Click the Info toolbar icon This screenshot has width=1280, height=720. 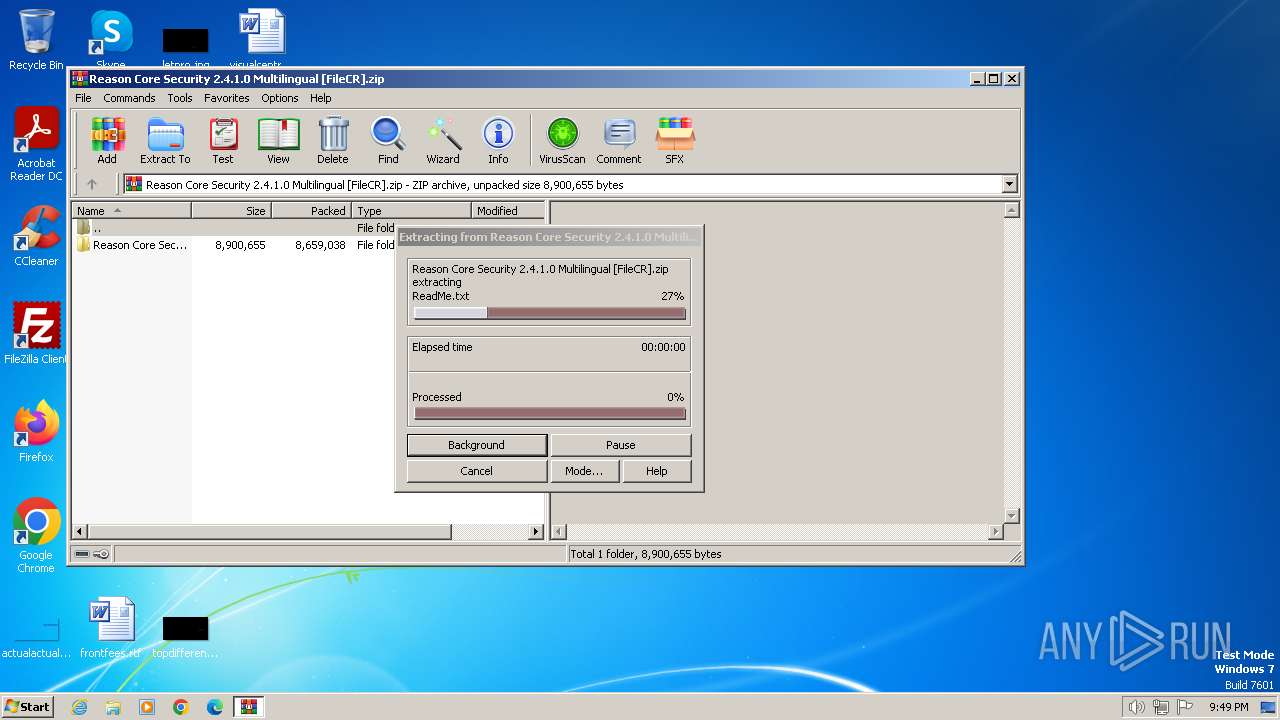[498, 140]
